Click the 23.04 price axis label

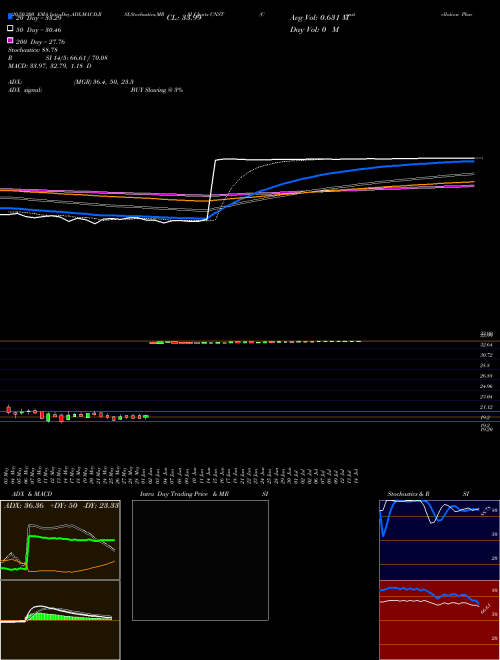486,397
